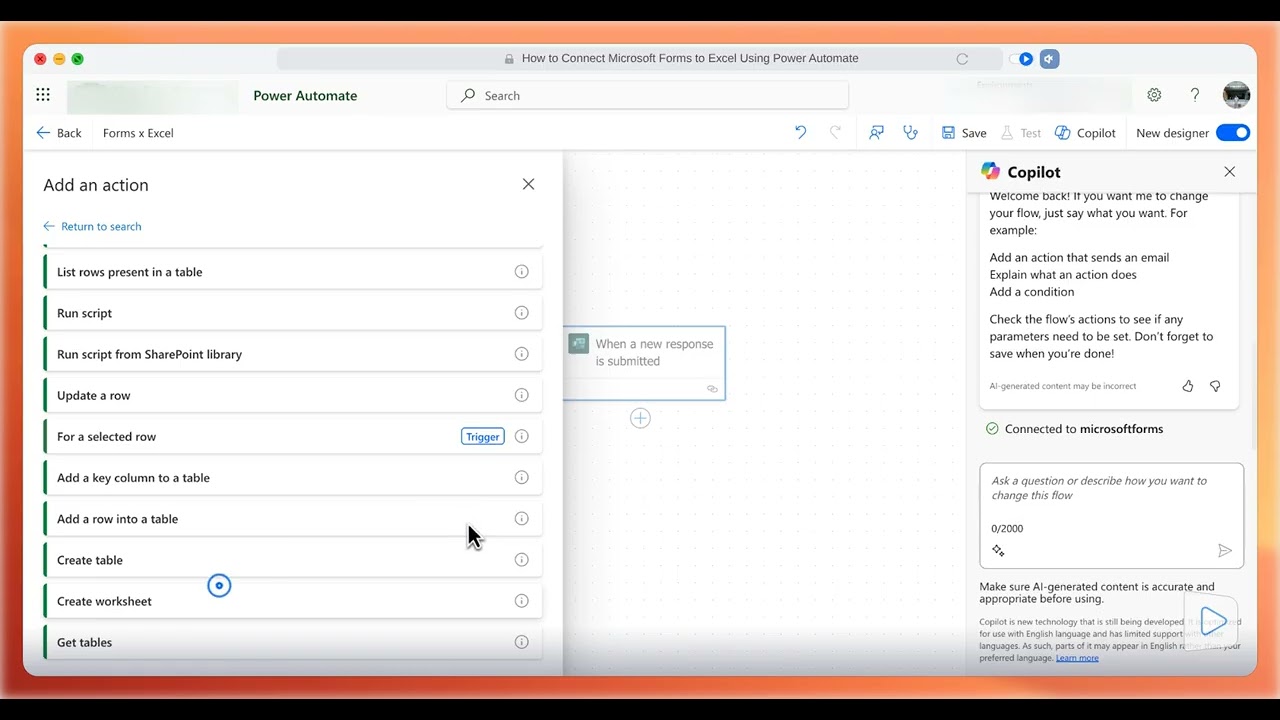
Task: Send the Copilot message arrow
Action: click(1225, 551)
